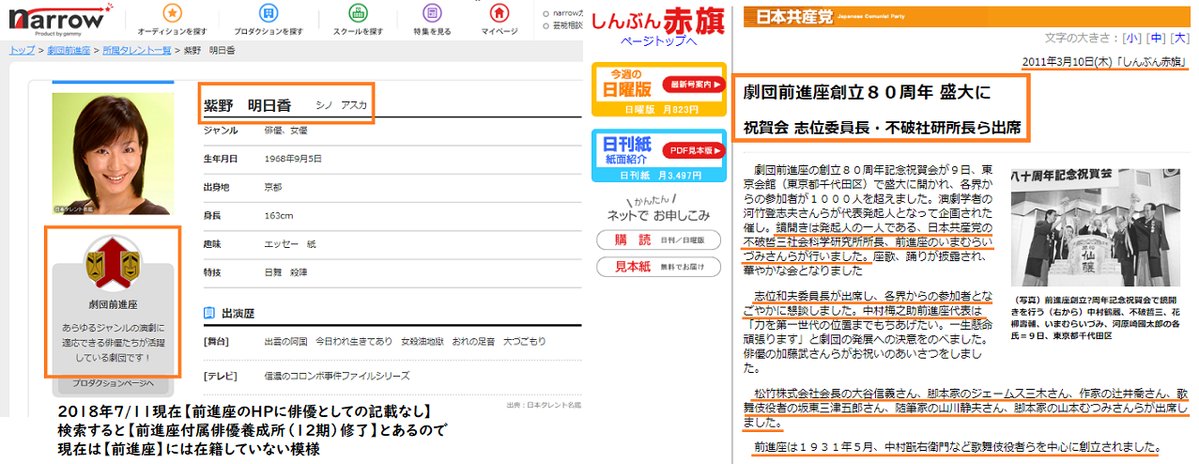
Task: Click the 購読 subscribe button
Action: coord(658,240)
